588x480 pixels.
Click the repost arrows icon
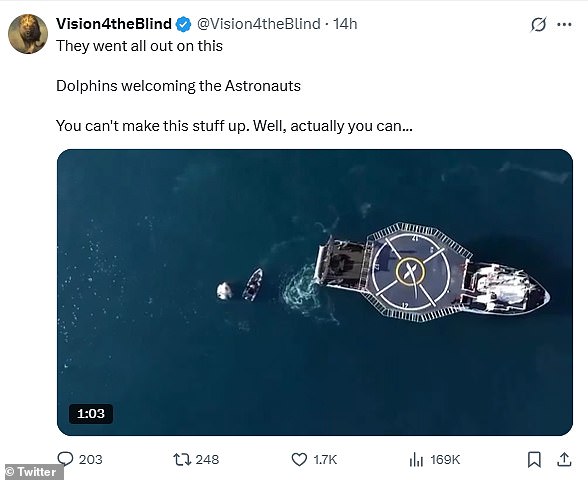[182, 459]
